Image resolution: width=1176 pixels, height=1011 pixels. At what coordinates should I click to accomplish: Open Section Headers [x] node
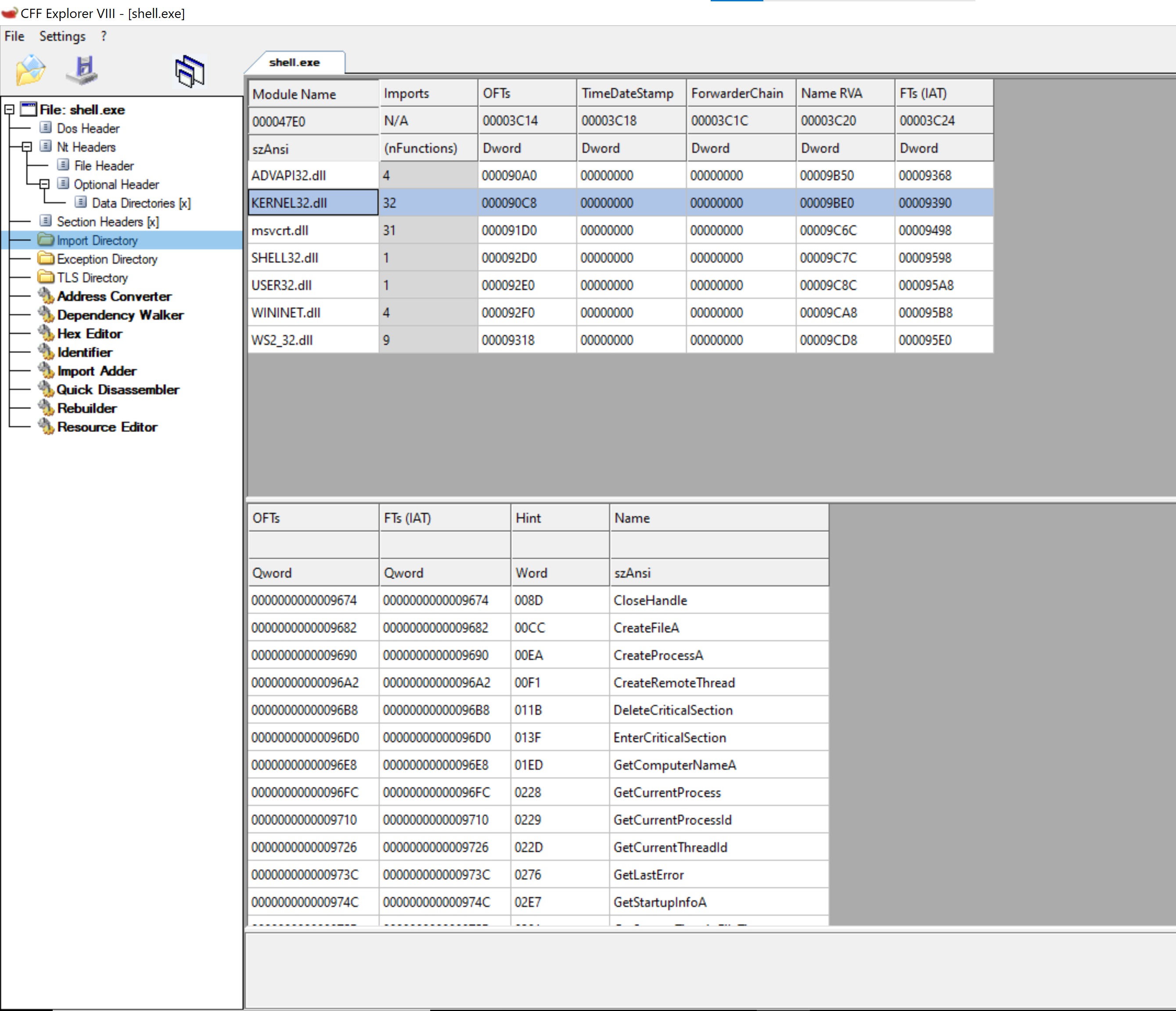pyautogui.click(x=108, y=222)
